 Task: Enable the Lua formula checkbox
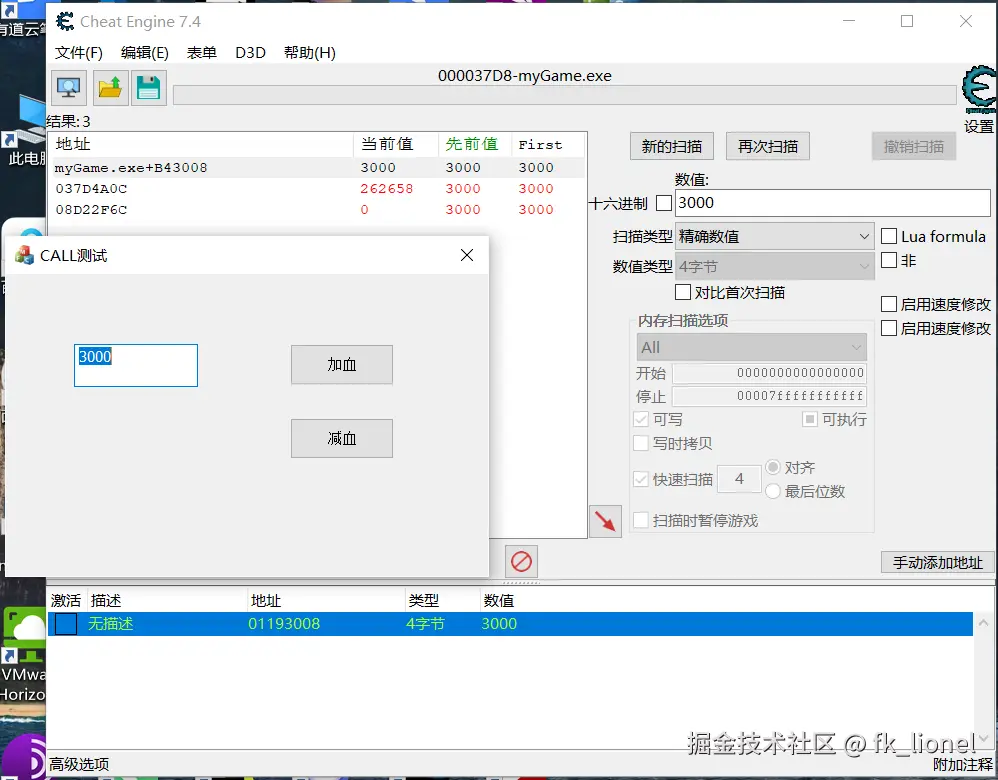pos(888,236)
